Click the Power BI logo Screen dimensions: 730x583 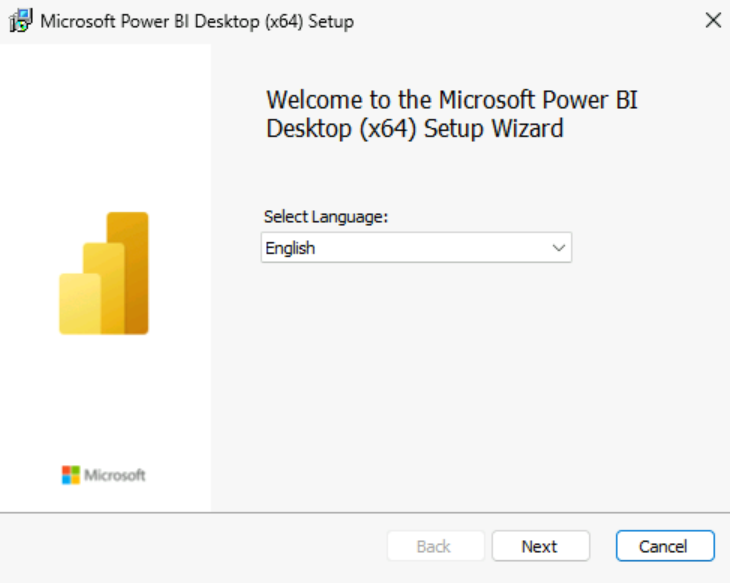104,273
